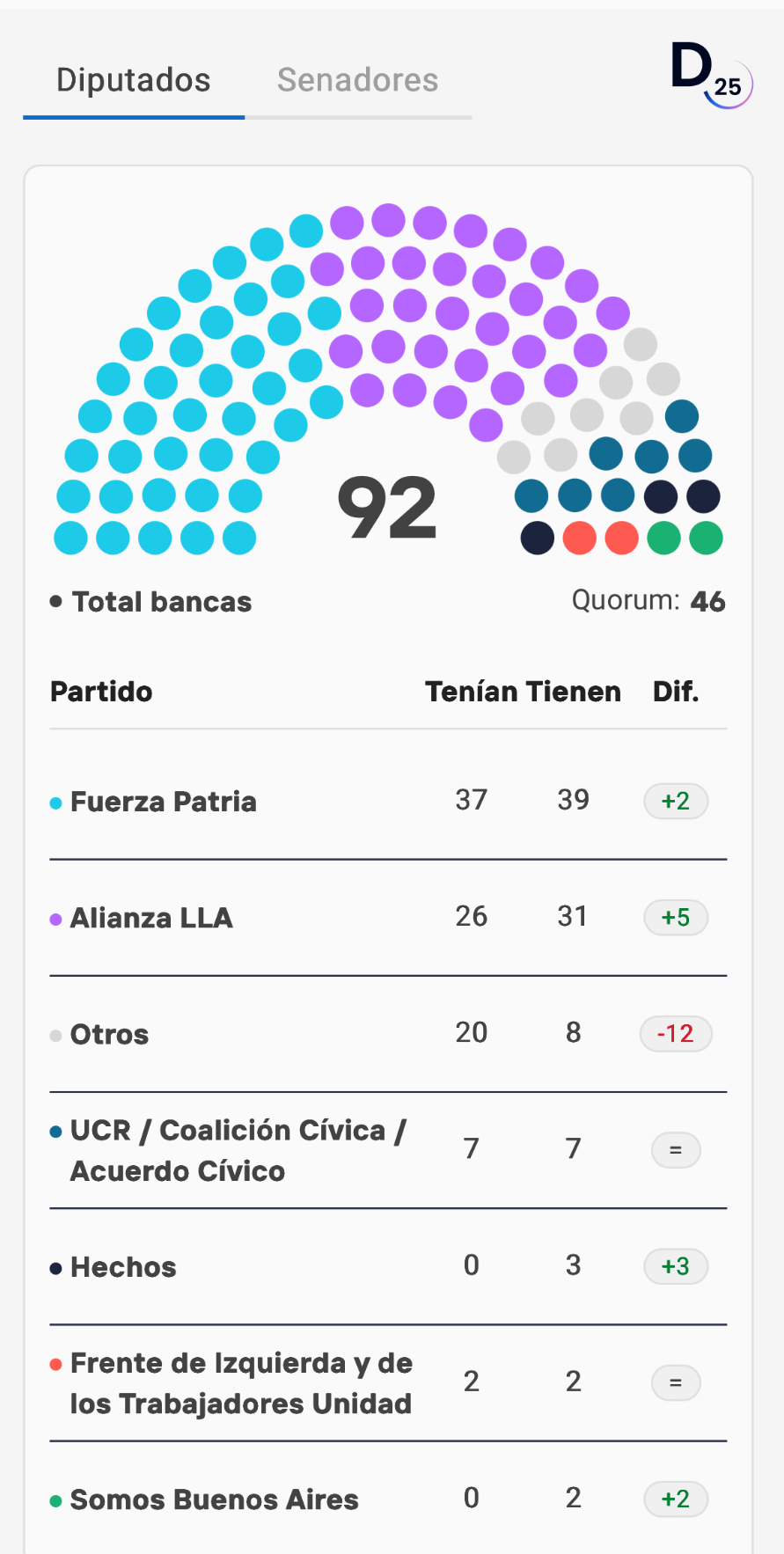
Task: Click the Hechos dark navy legend dot
Action: (55, 1268)
